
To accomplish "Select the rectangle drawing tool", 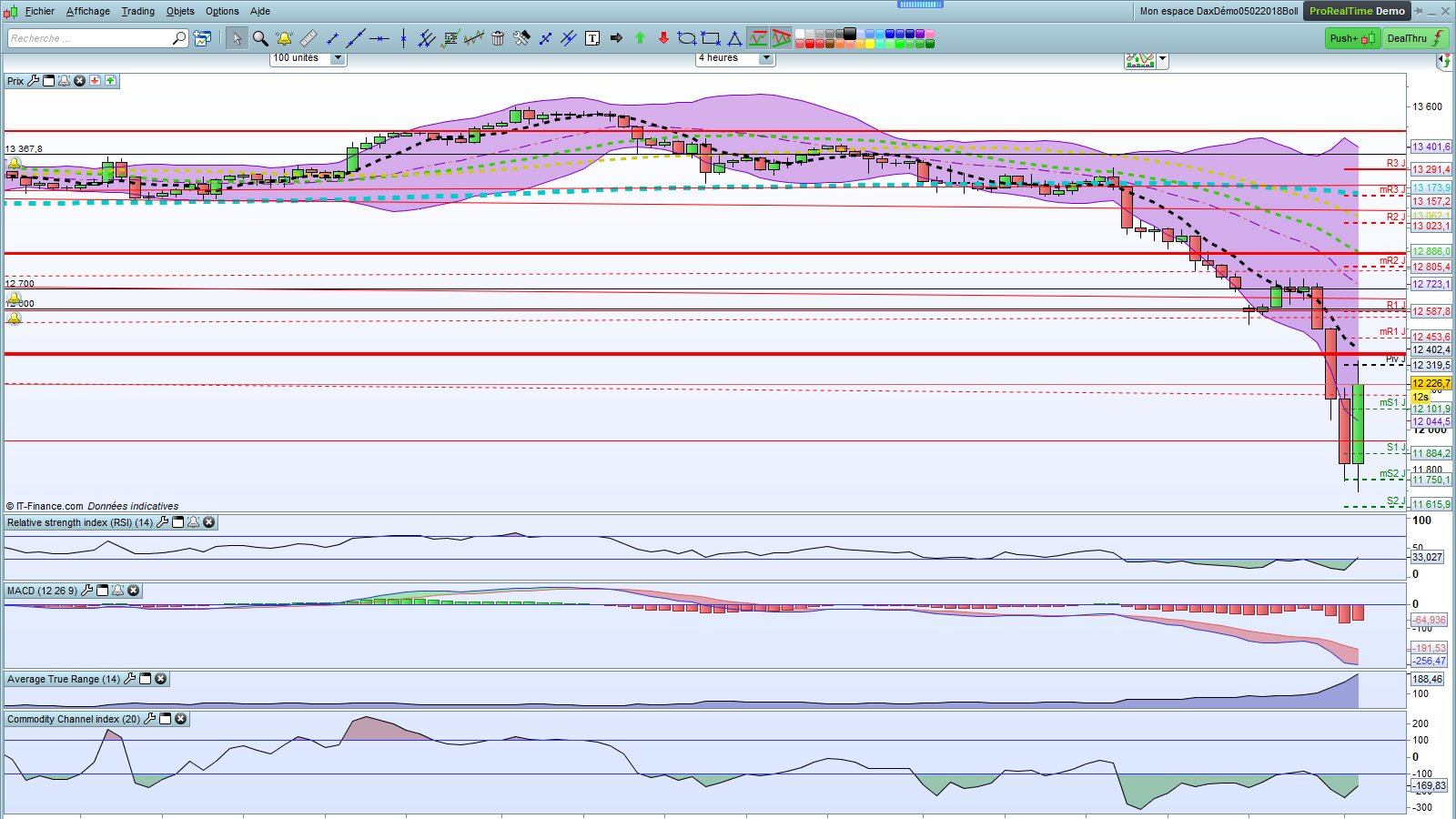I will (x=711, y=38).
